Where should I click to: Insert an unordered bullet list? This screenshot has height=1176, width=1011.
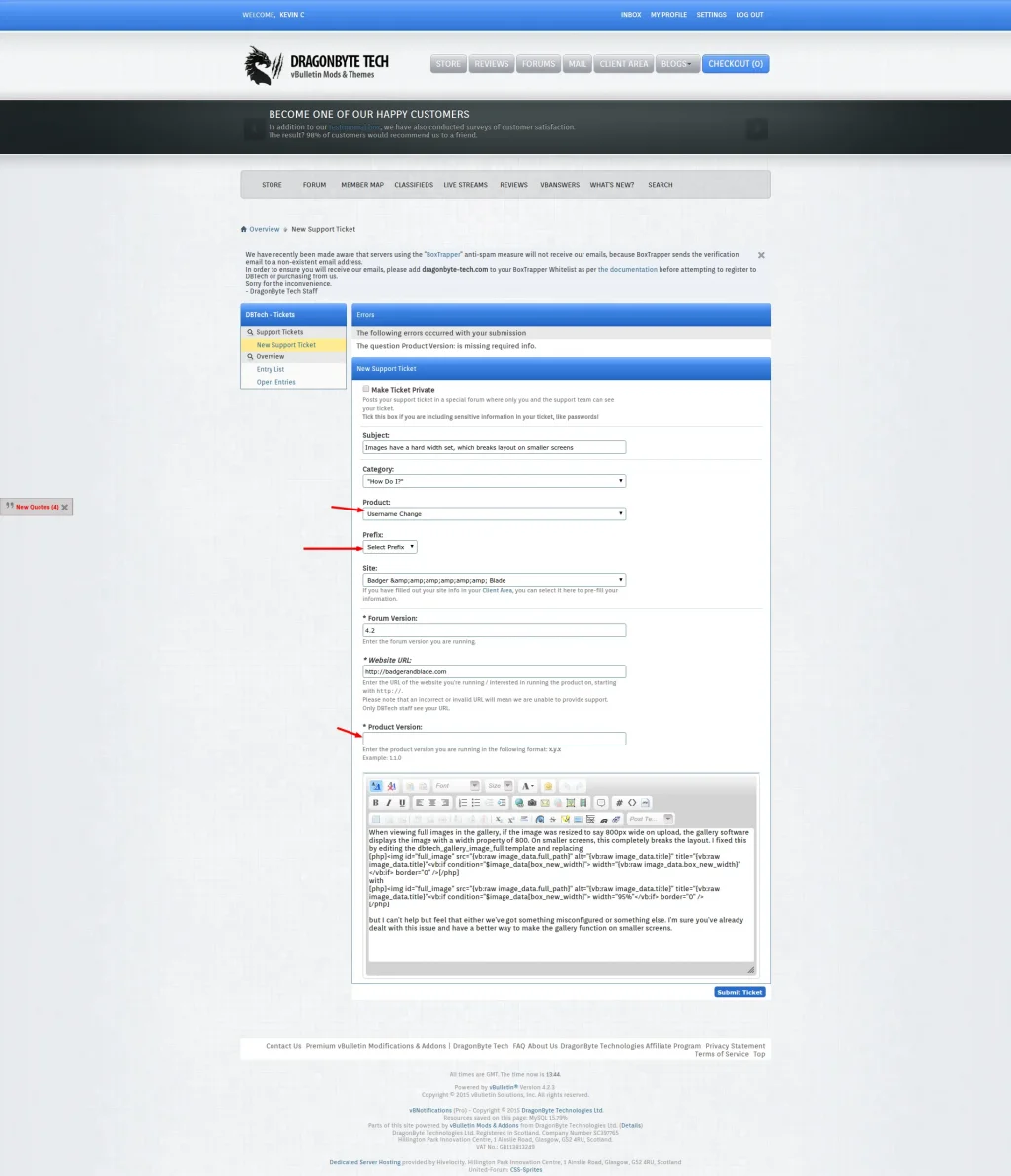coord(476,803)
